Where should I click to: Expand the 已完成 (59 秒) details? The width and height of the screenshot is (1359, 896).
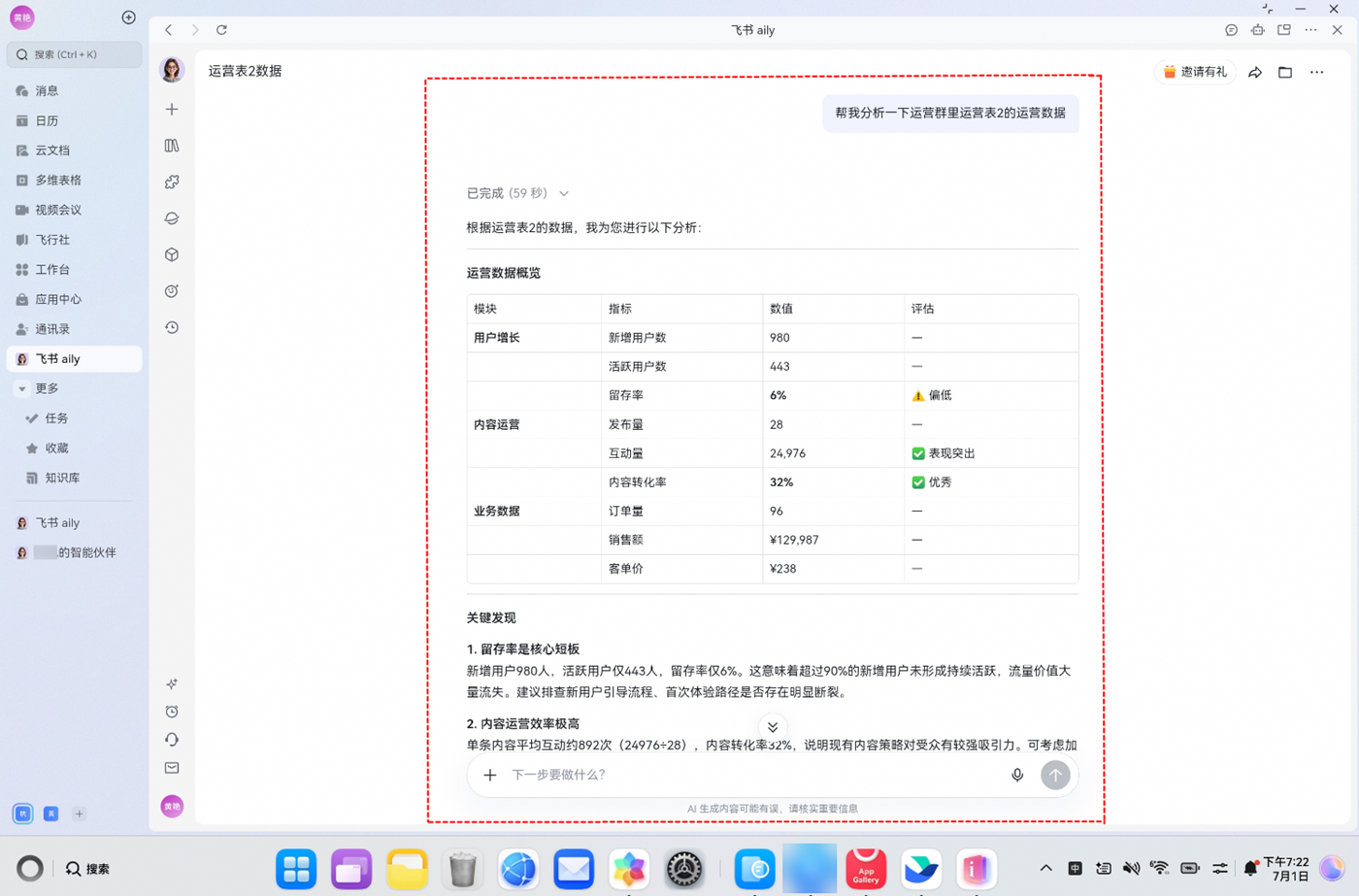click(517, 193)
